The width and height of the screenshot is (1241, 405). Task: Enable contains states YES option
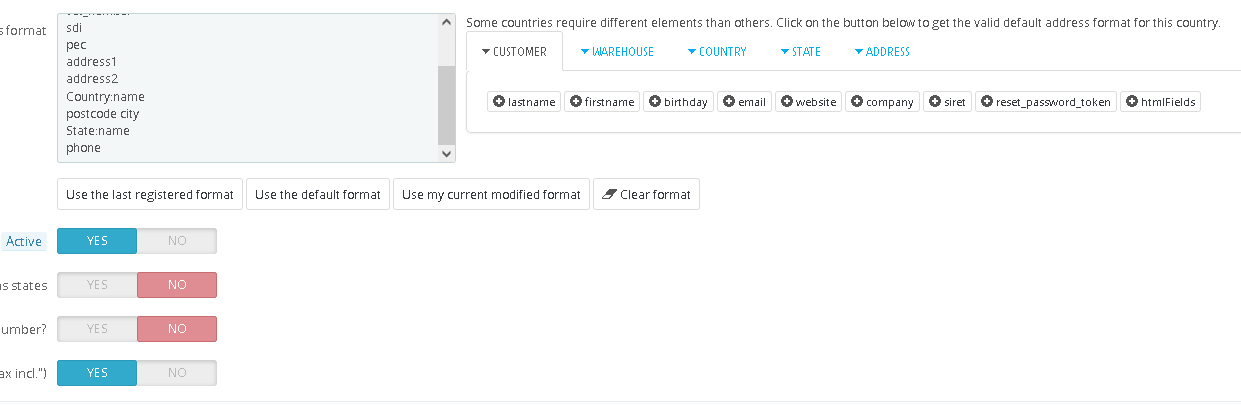97,285
